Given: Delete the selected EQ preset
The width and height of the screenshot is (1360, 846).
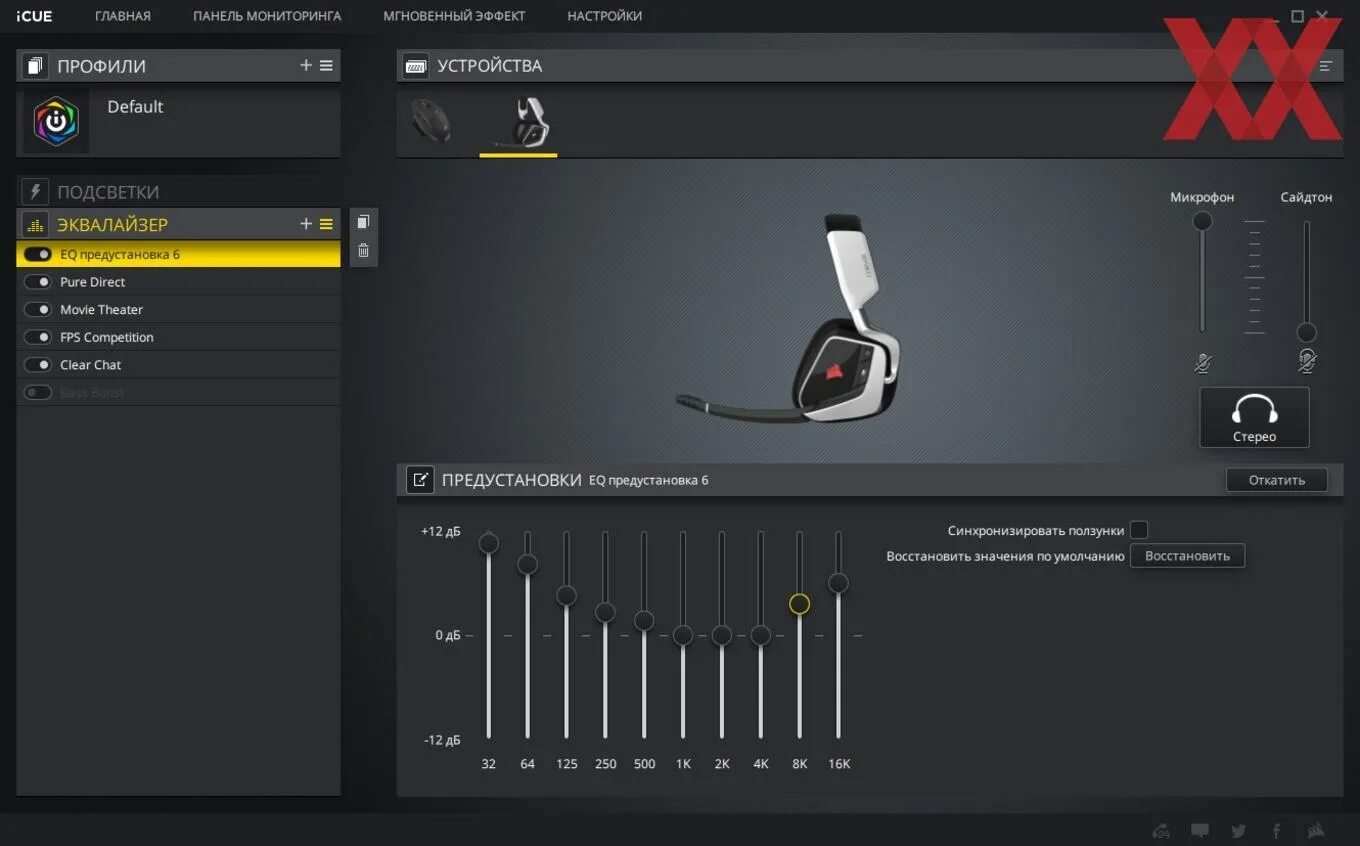Looking at the screenshot, I should tap(363, 251).
